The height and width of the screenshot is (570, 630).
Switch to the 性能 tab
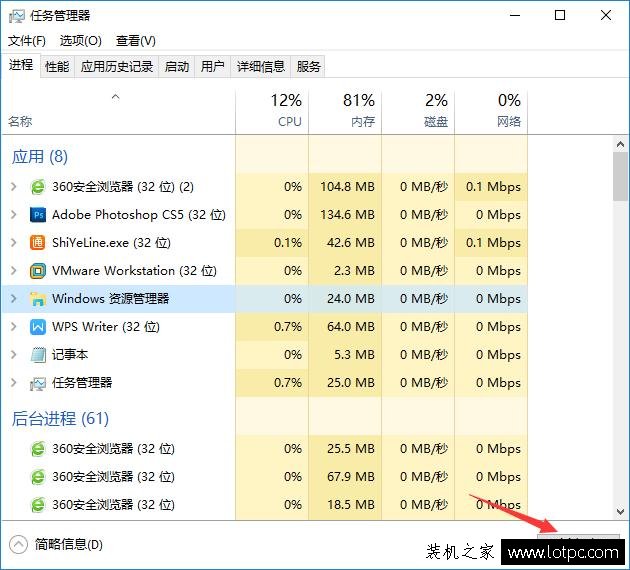pyautogui.click(x=57, y=66)
